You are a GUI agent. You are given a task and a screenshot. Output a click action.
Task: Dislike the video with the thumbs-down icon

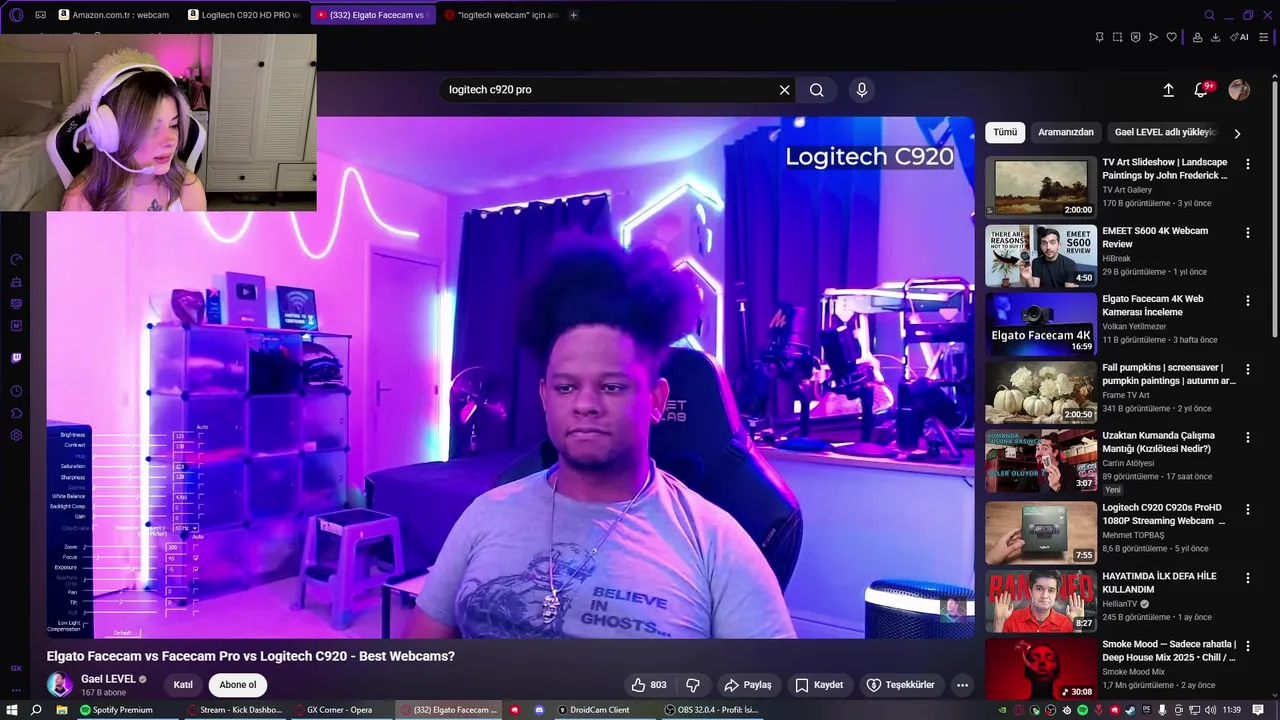[x=692, y=685]
